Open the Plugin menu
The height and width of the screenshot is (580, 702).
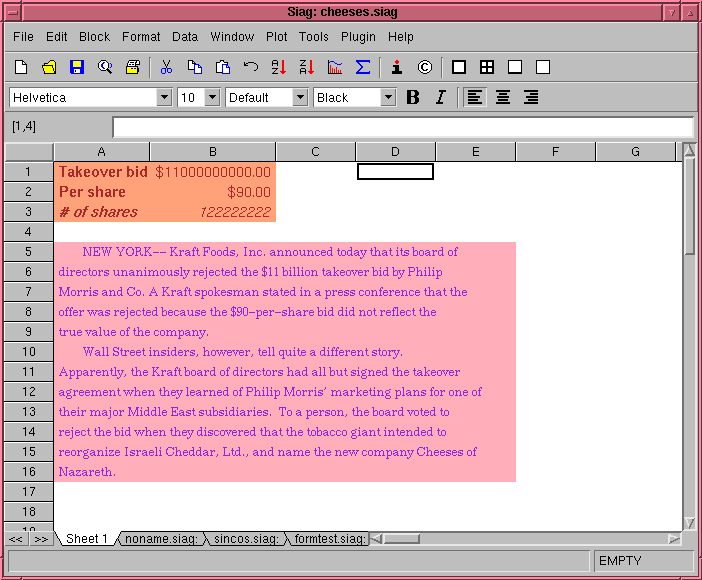[358, 37]
